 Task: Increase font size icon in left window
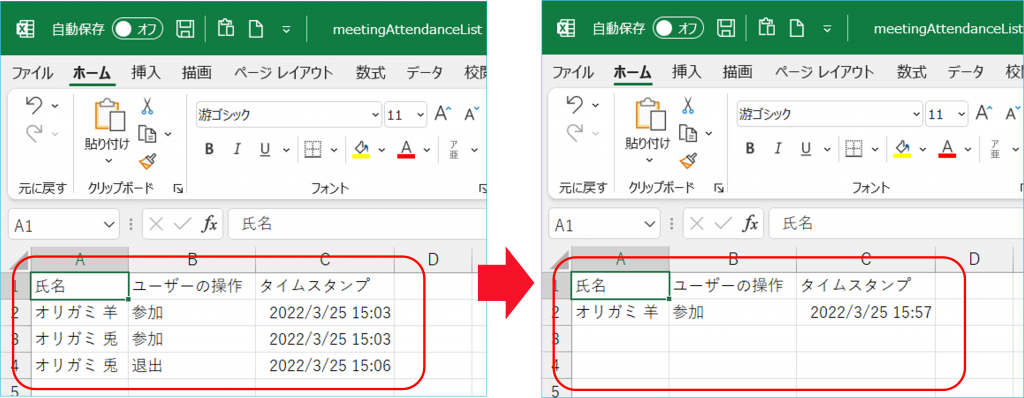coord(444,113)
